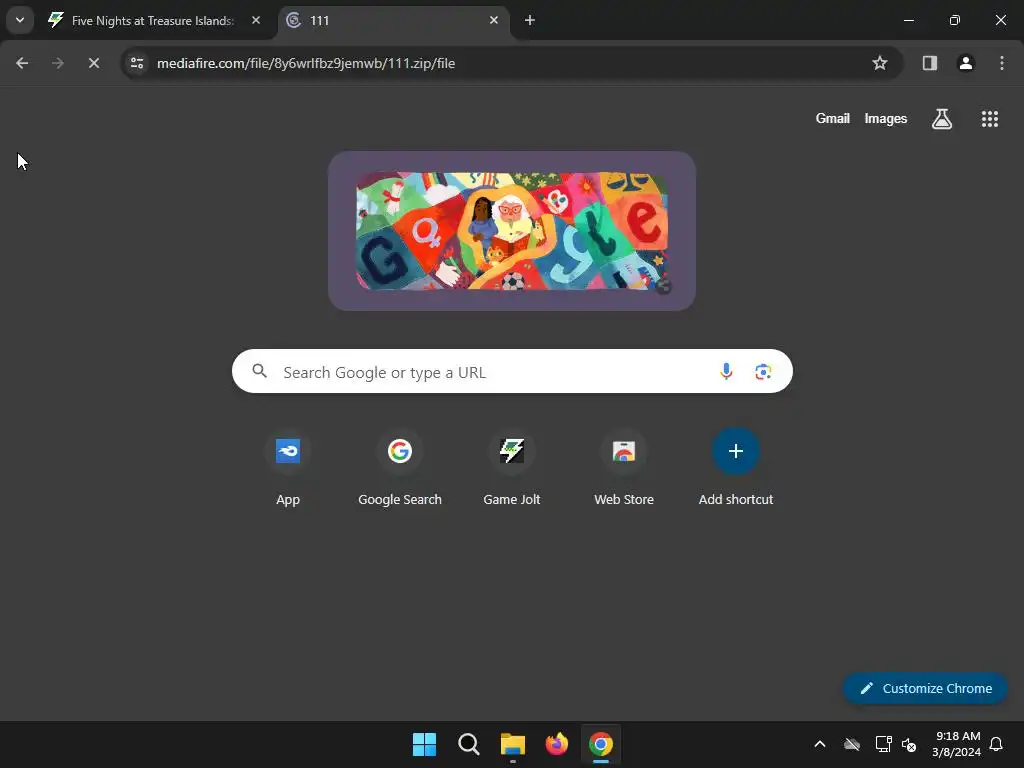Show hidden system tray icons
The image size is (1024, 768).
click(x=820, y=744)
